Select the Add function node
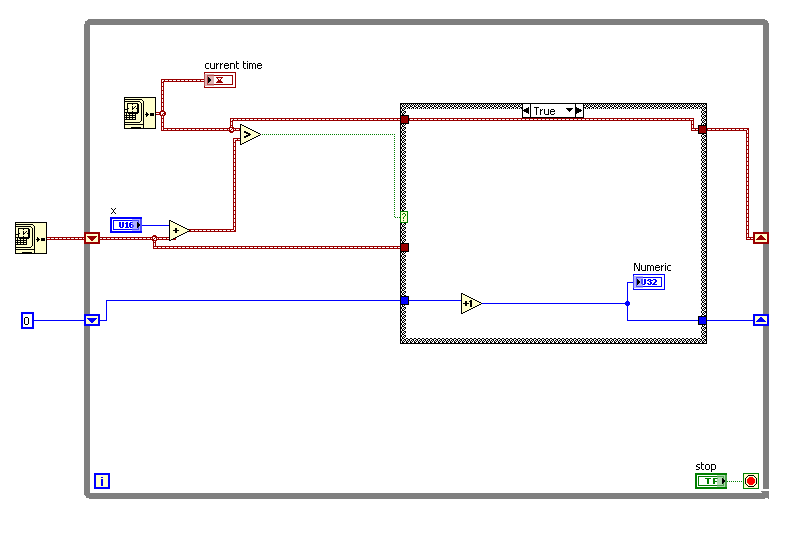Viewport: 802px width, 543px height. pos(179,231)
